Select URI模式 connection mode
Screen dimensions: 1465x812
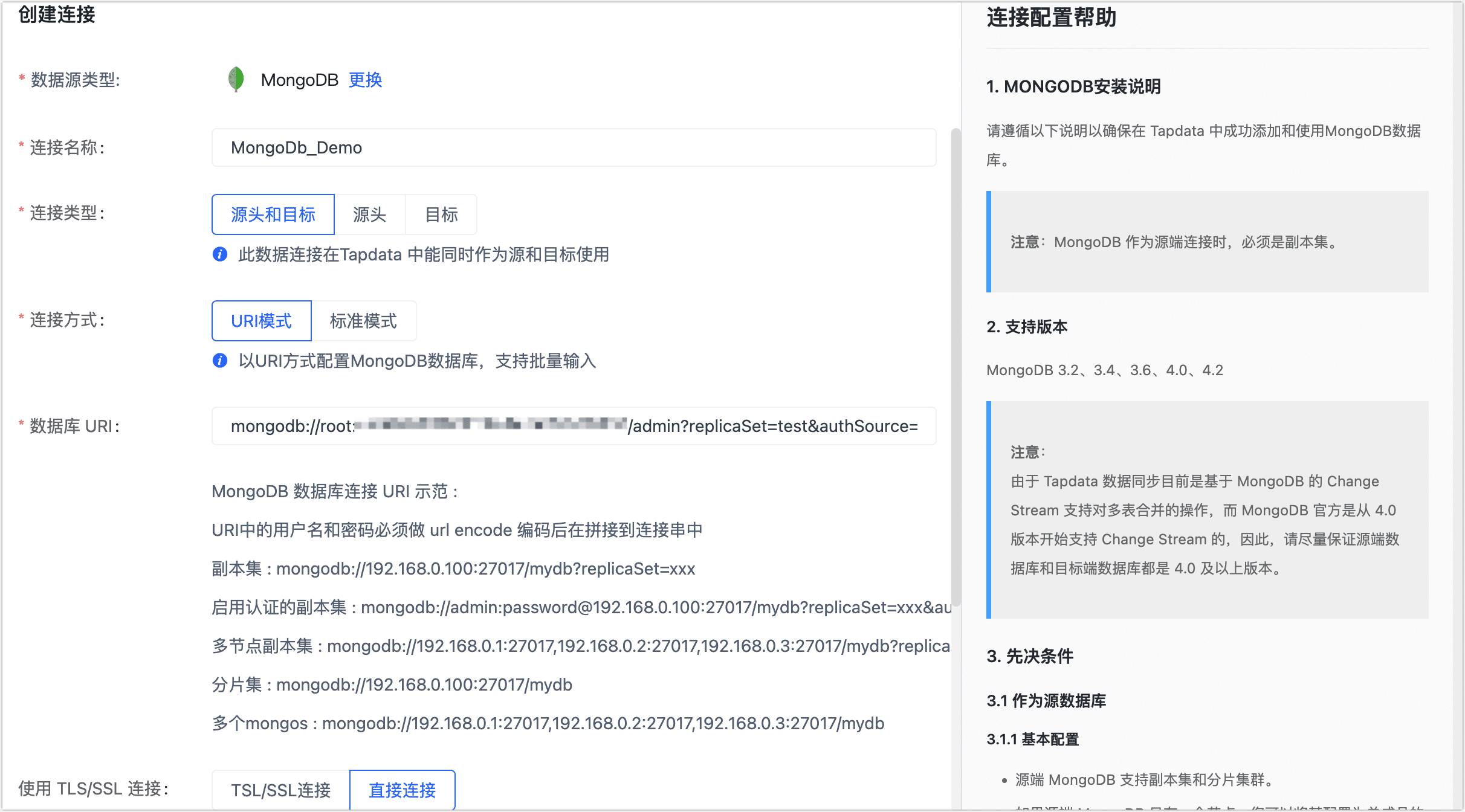coord(261,321)
